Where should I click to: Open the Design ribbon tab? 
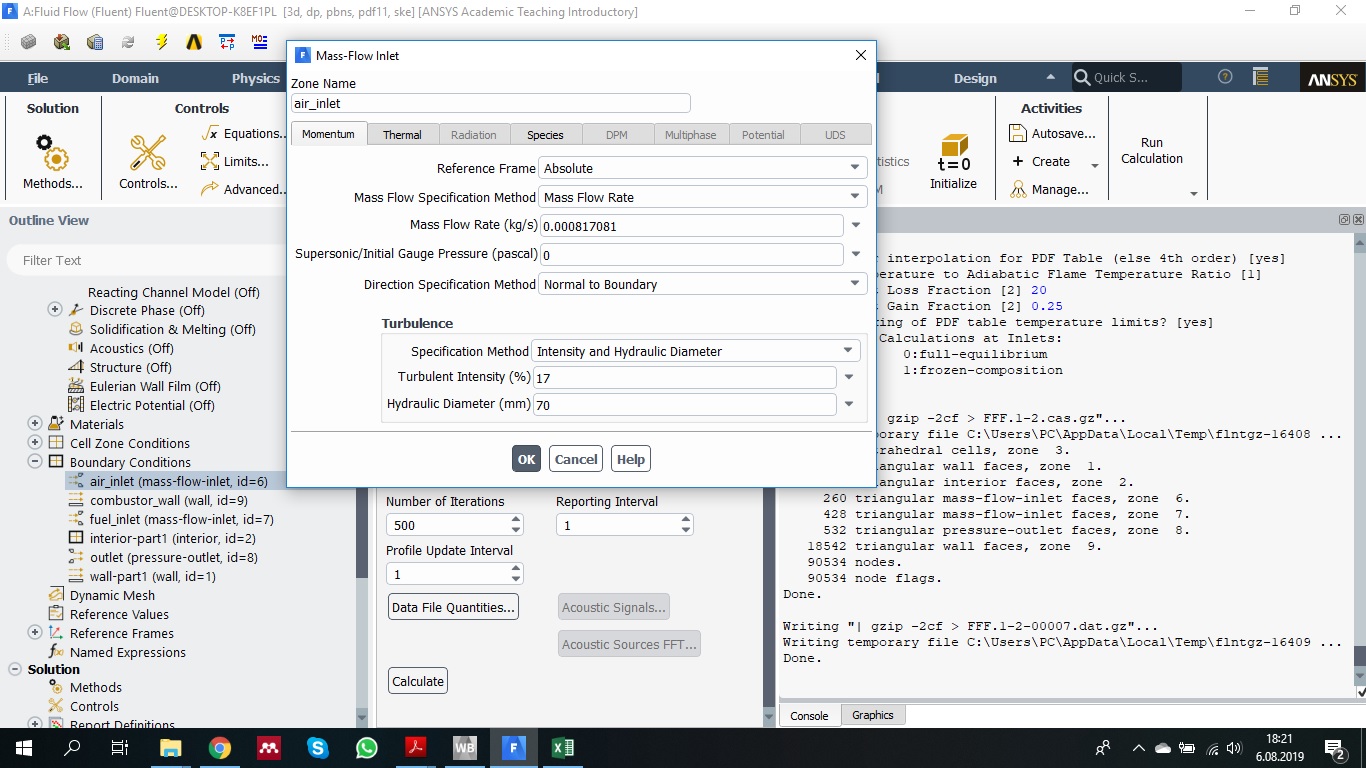coord(975,78)
